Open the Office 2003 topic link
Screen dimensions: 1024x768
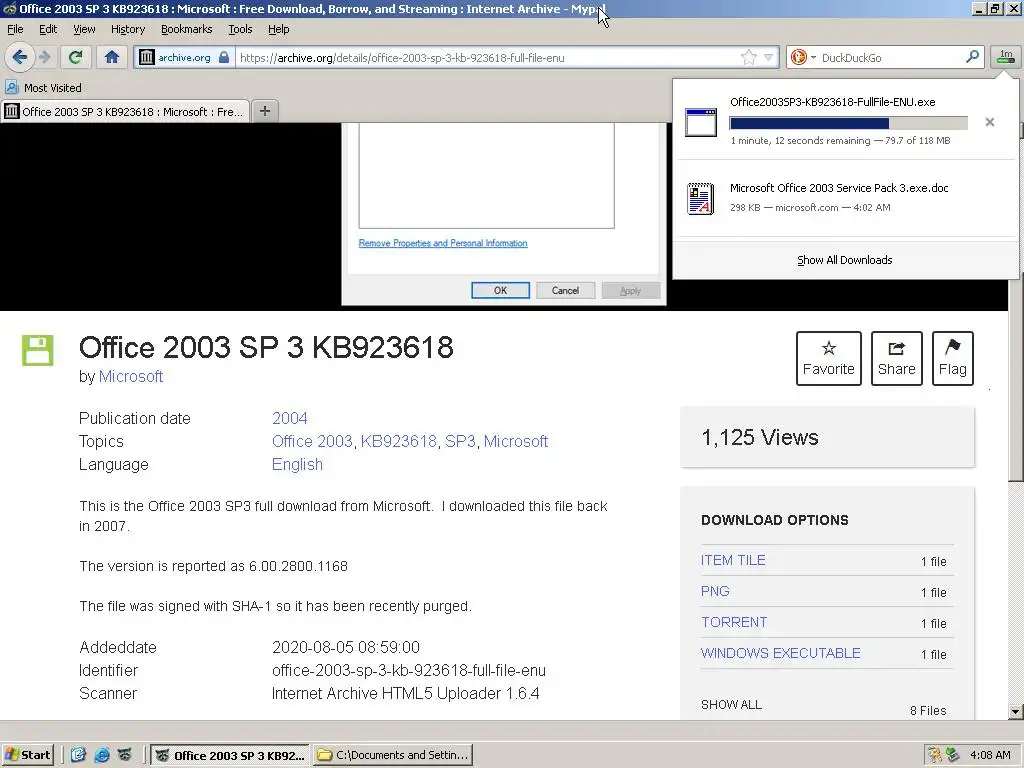[x=312, y=441]
